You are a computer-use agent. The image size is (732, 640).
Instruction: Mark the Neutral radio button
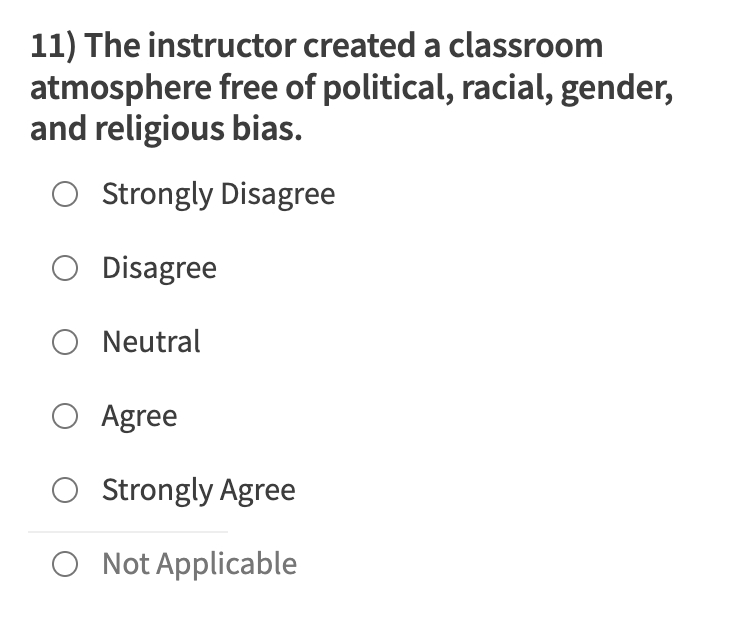(65, 342)
